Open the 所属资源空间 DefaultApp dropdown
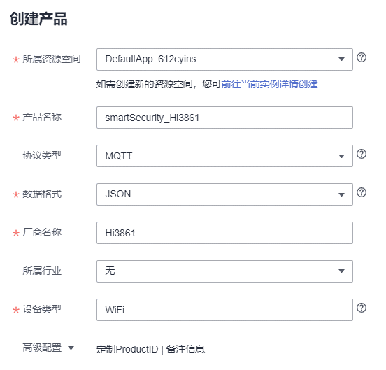This screenshot has width=386, height=370. point(224,59)
